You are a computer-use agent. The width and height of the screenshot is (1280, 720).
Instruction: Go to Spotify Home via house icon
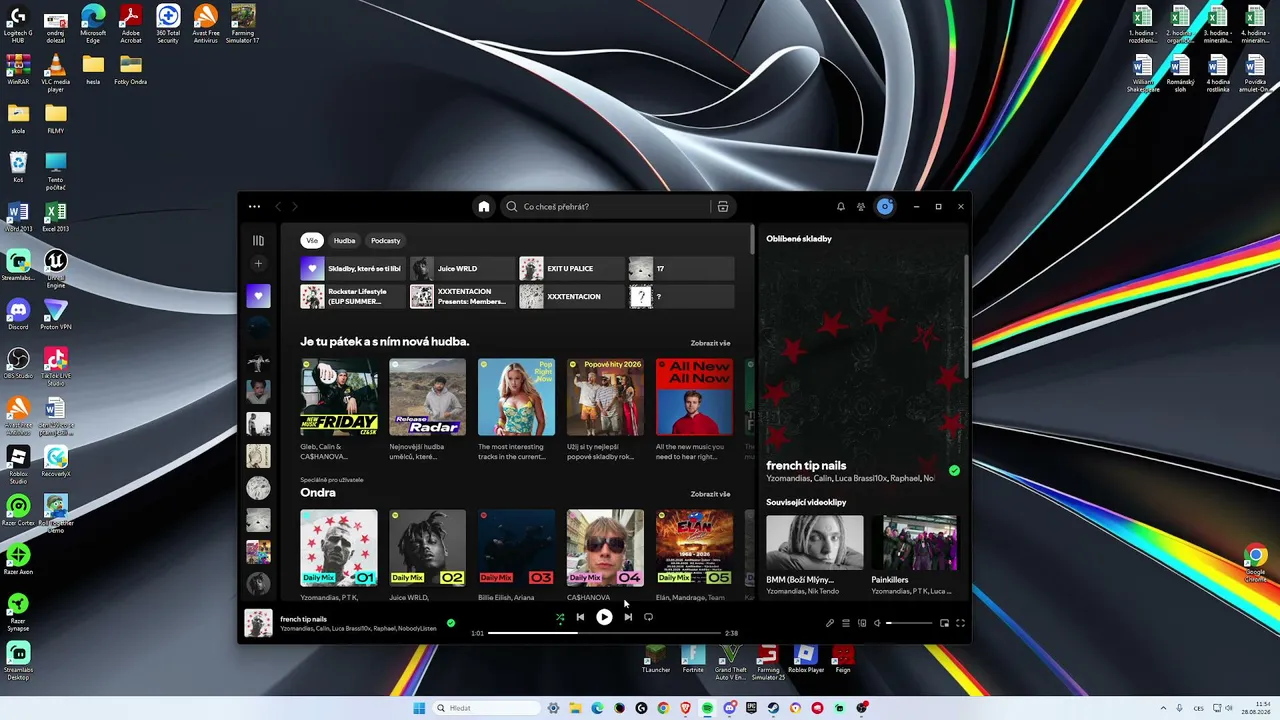tap(484, 207)
